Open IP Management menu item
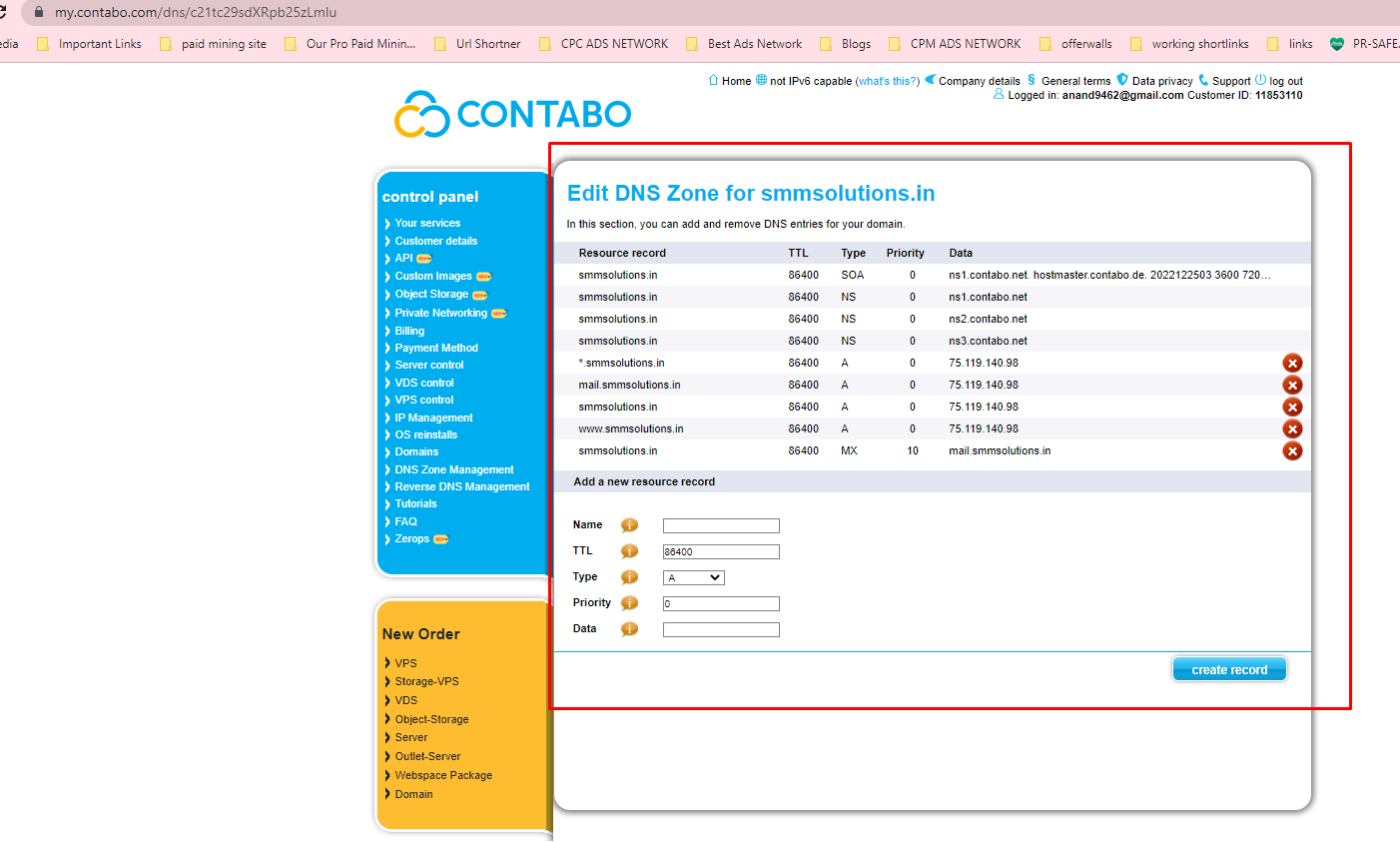 coord(433,418)
